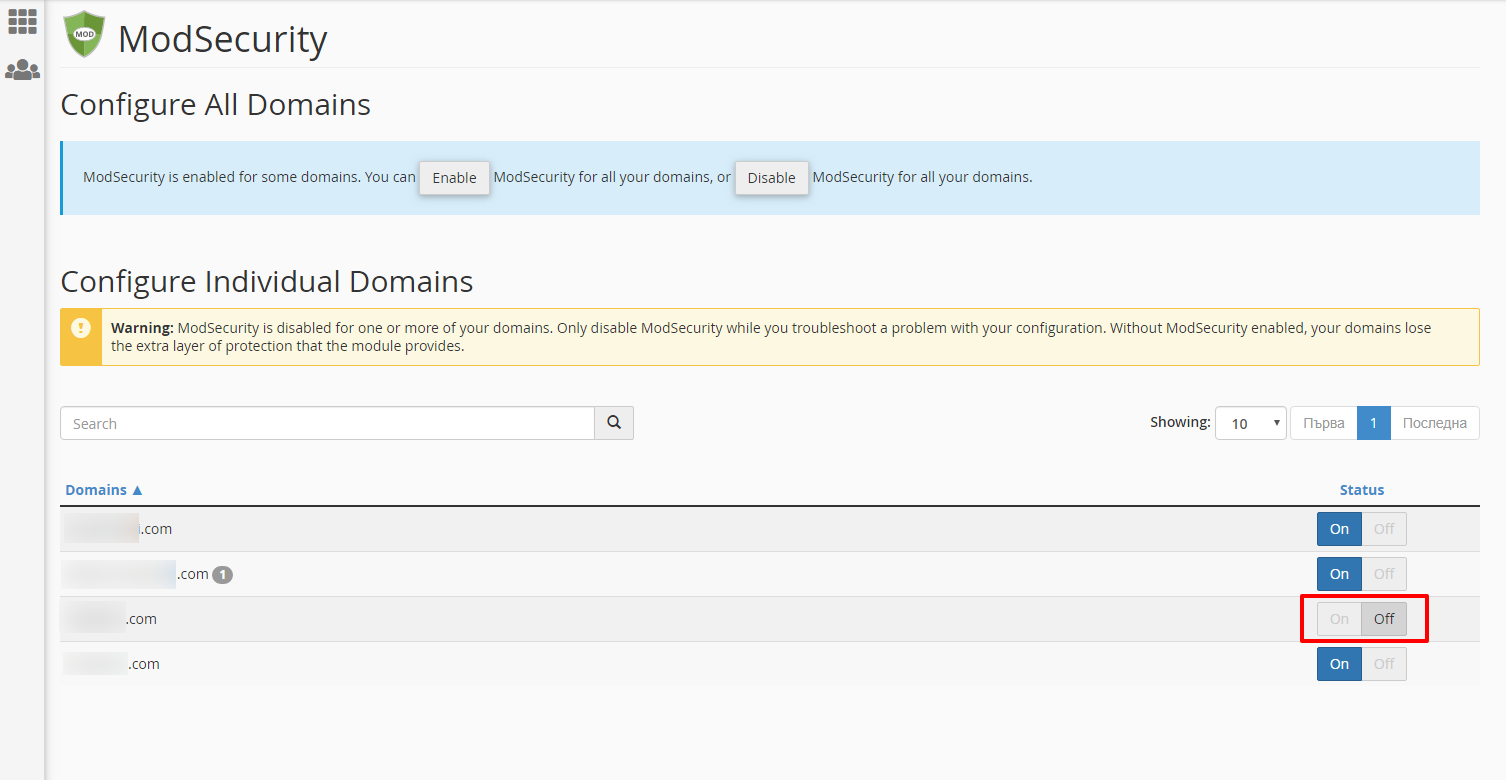
Task: Click the ModSecurity shield logo
Action: point(84,34)
